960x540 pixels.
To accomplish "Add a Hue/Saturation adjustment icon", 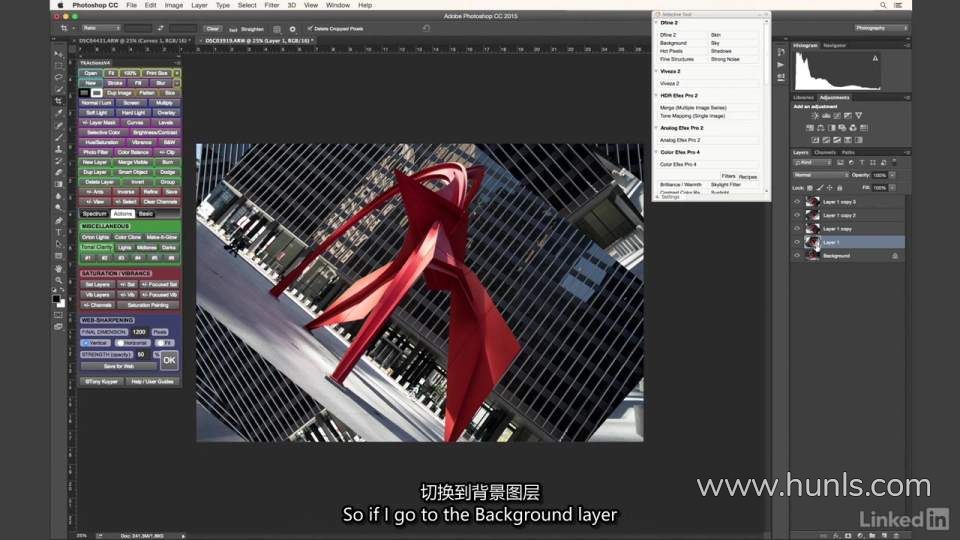I will pyautogui.click(x=809, y=128).
